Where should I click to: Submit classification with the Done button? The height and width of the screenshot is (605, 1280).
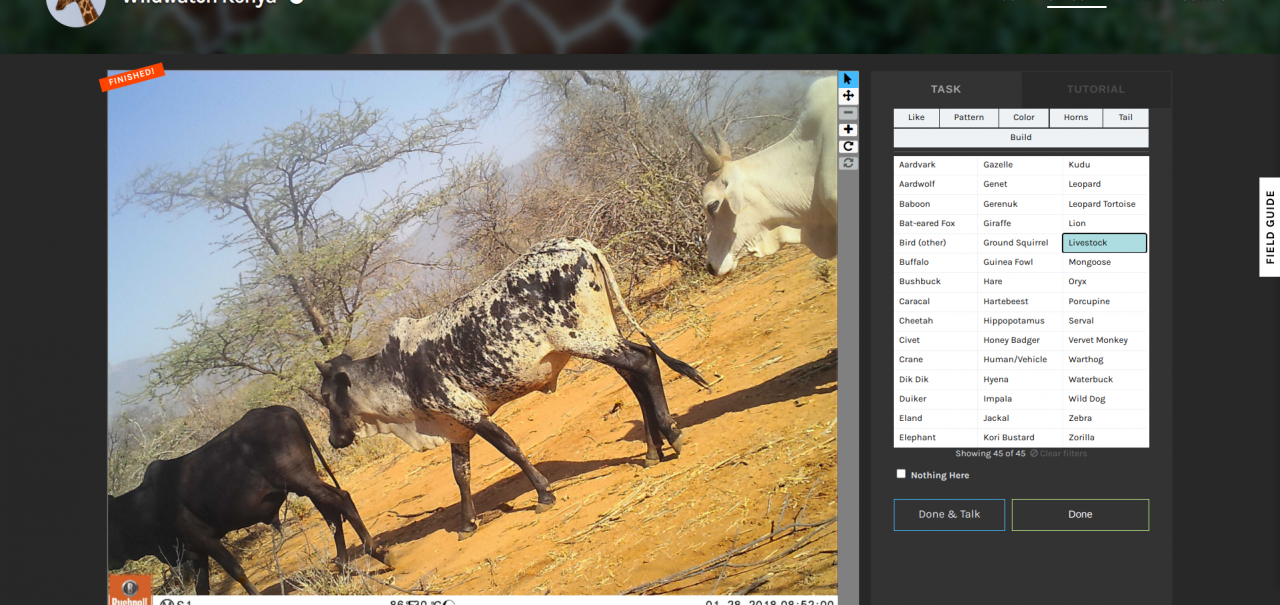pyautogui.click(x=1080, y=514)
